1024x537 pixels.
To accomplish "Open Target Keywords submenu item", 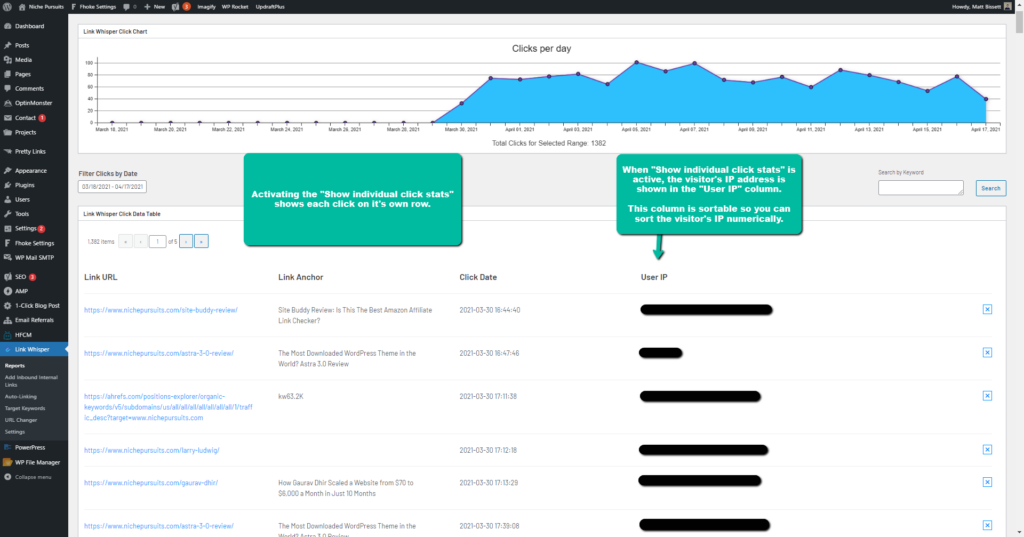I will click(x=25, y=408).
